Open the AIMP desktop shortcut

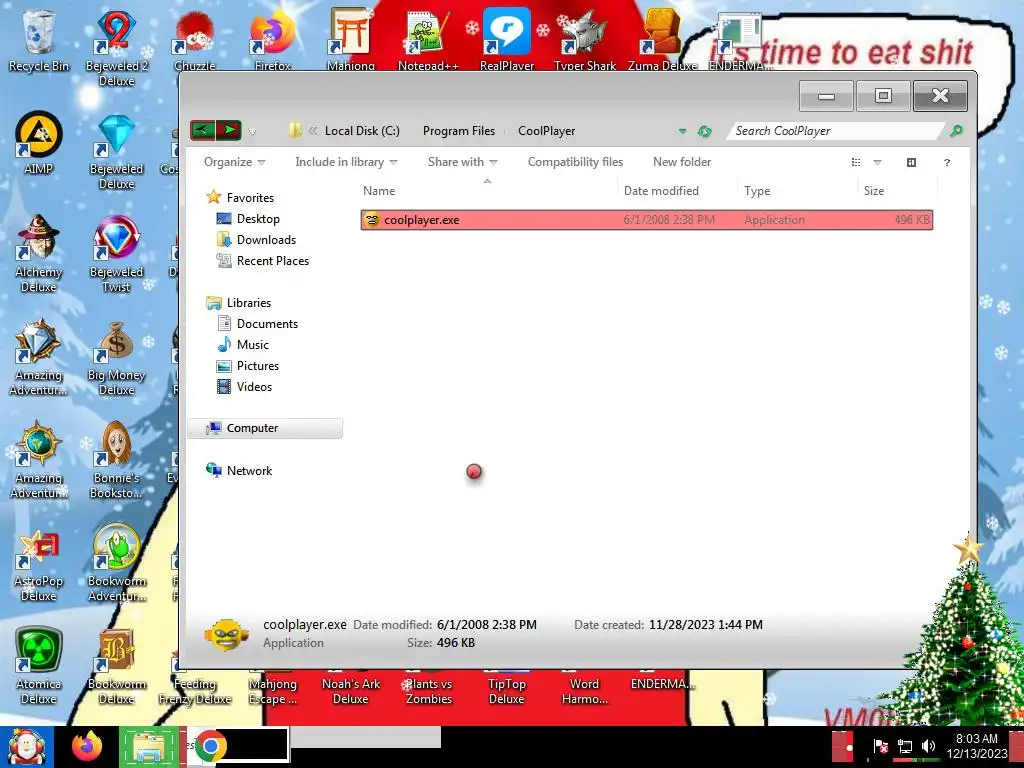point(39,142)
